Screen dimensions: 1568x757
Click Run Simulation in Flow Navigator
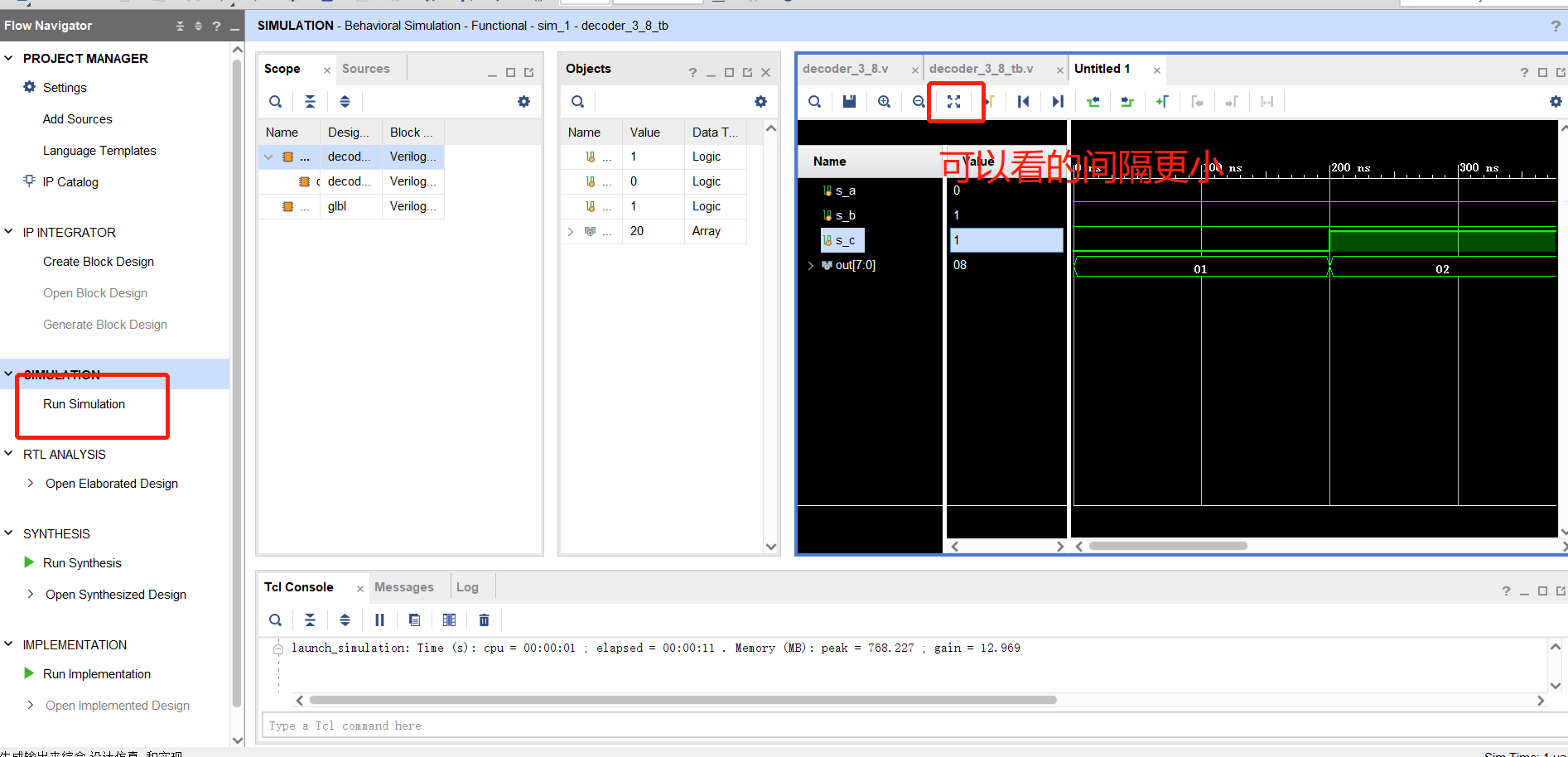pos(84,404)
